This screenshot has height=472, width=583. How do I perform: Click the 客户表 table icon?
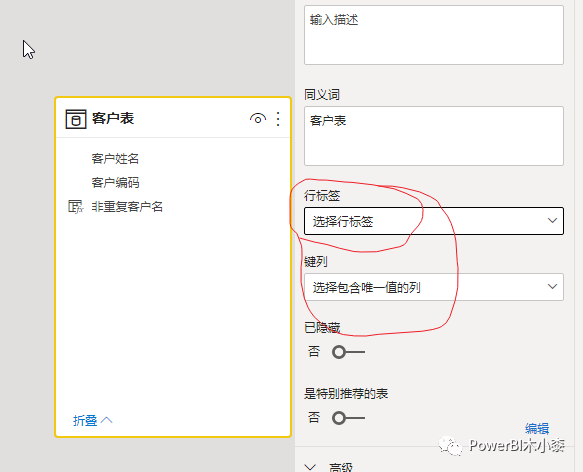(x=76, y=119)
